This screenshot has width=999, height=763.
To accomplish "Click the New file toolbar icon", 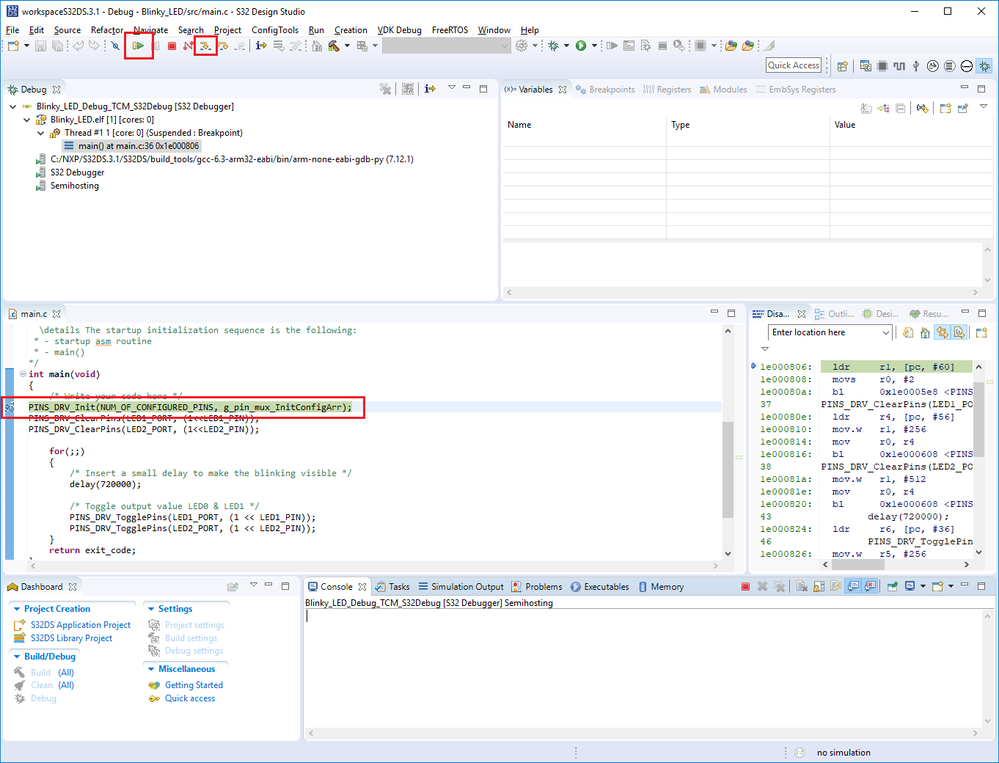I will point(13,46).
